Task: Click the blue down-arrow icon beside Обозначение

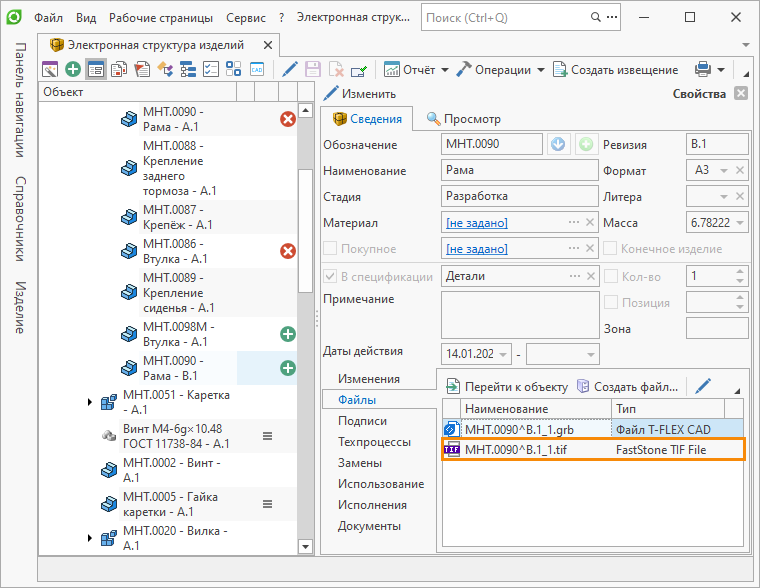Action: 558,144
